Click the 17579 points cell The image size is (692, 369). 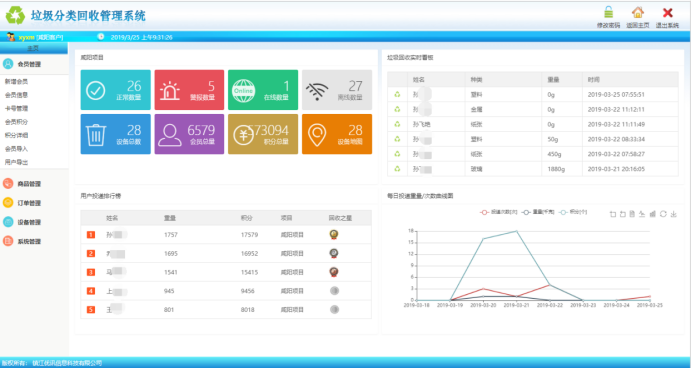[249, 235]
